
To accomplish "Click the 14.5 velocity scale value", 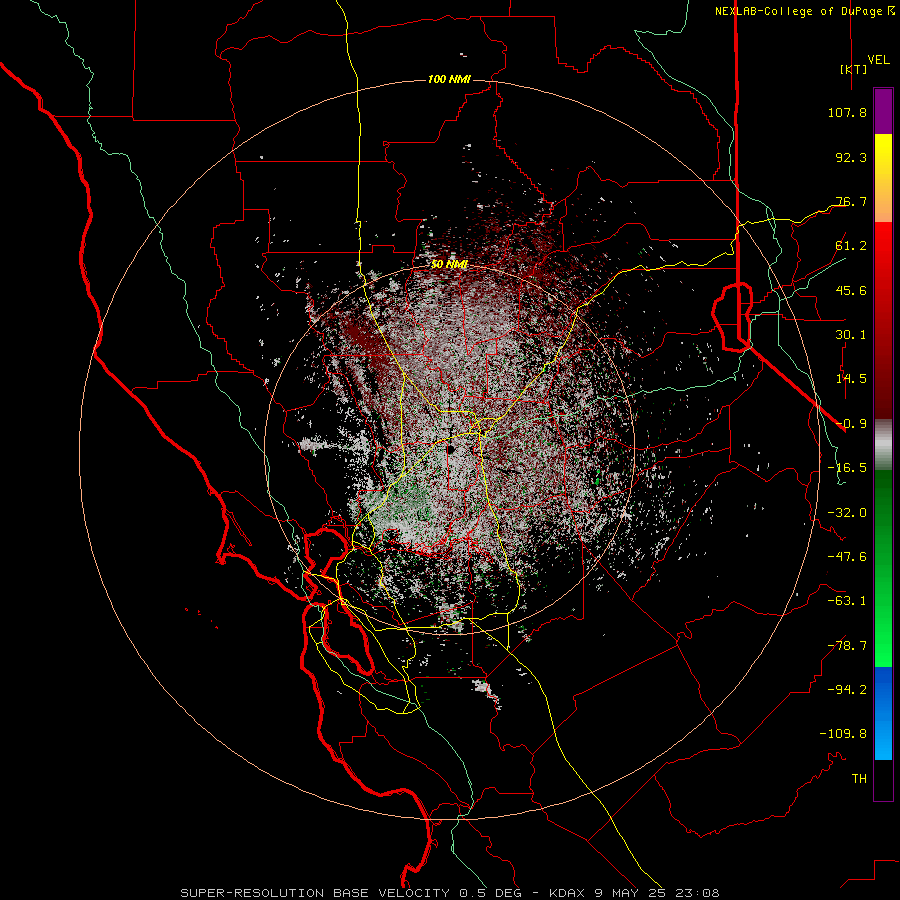I will pos(851,379).
